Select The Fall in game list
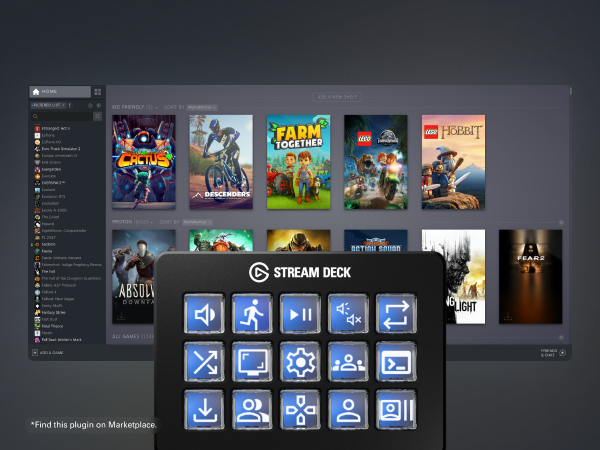Screen dimensions: 600x450 (48, 272)
